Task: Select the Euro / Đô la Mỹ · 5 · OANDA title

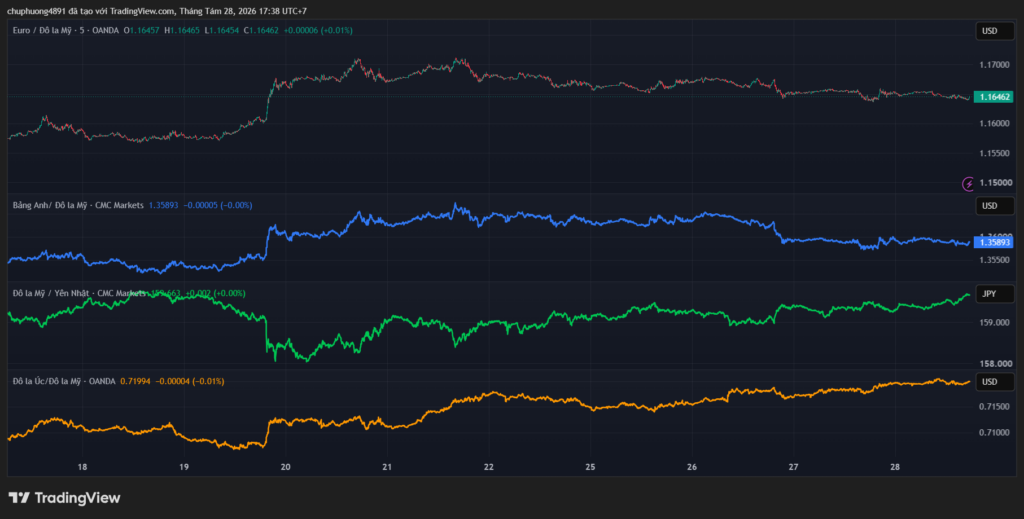Action: click(66, 31)
